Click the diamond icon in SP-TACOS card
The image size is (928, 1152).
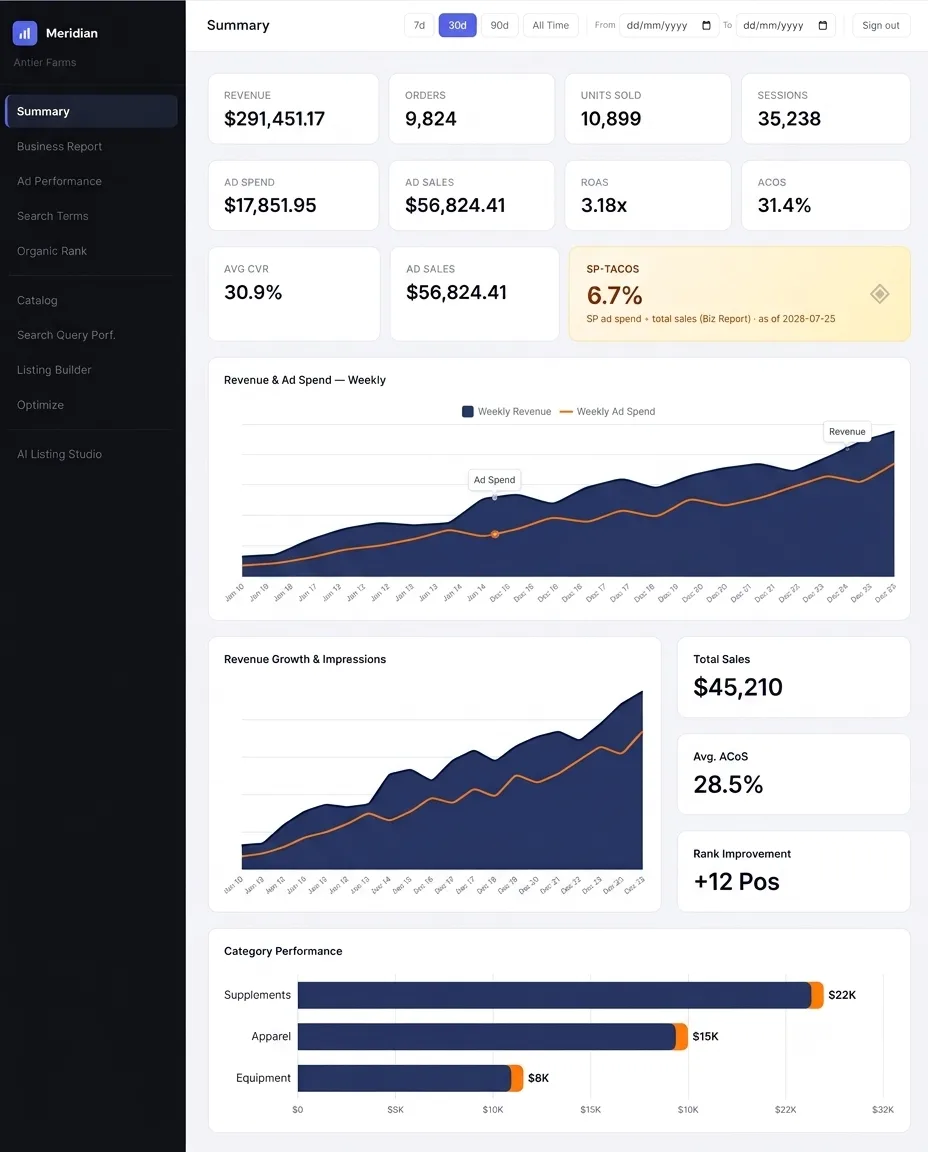[880, 294]
